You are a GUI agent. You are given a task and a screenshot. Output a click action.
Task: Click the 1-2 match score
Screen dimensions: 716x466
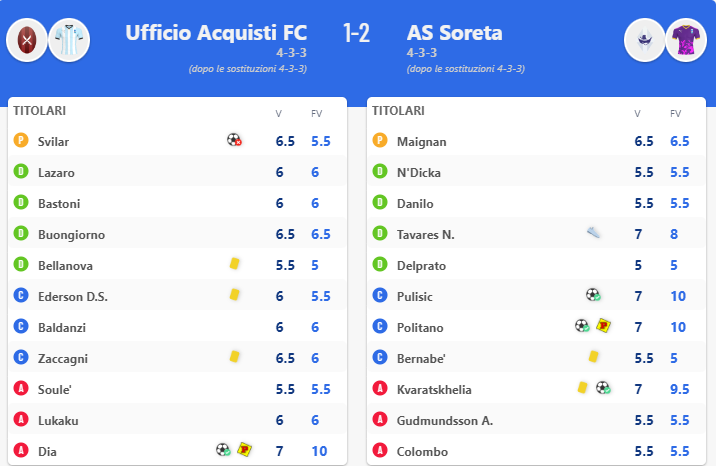coord(356,33)
